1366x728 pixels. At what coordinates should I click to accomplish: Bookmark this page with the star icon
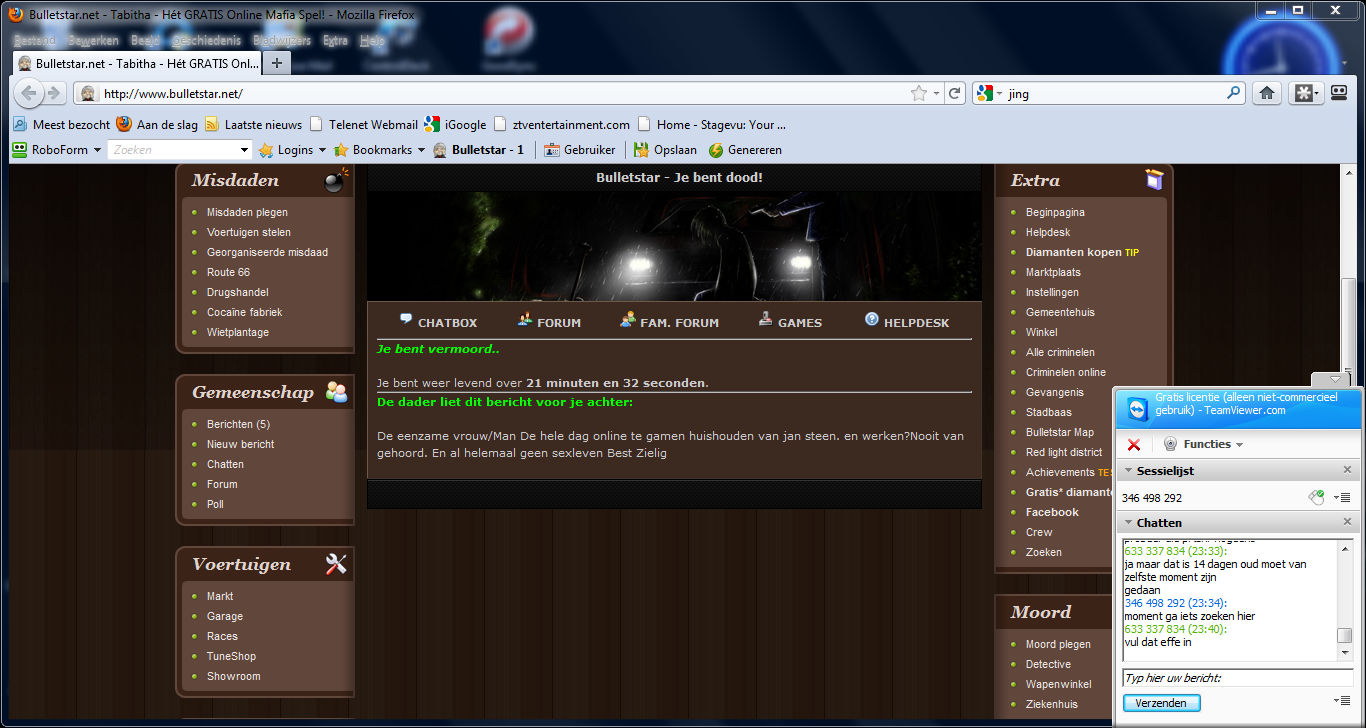[x=918, y=93]
